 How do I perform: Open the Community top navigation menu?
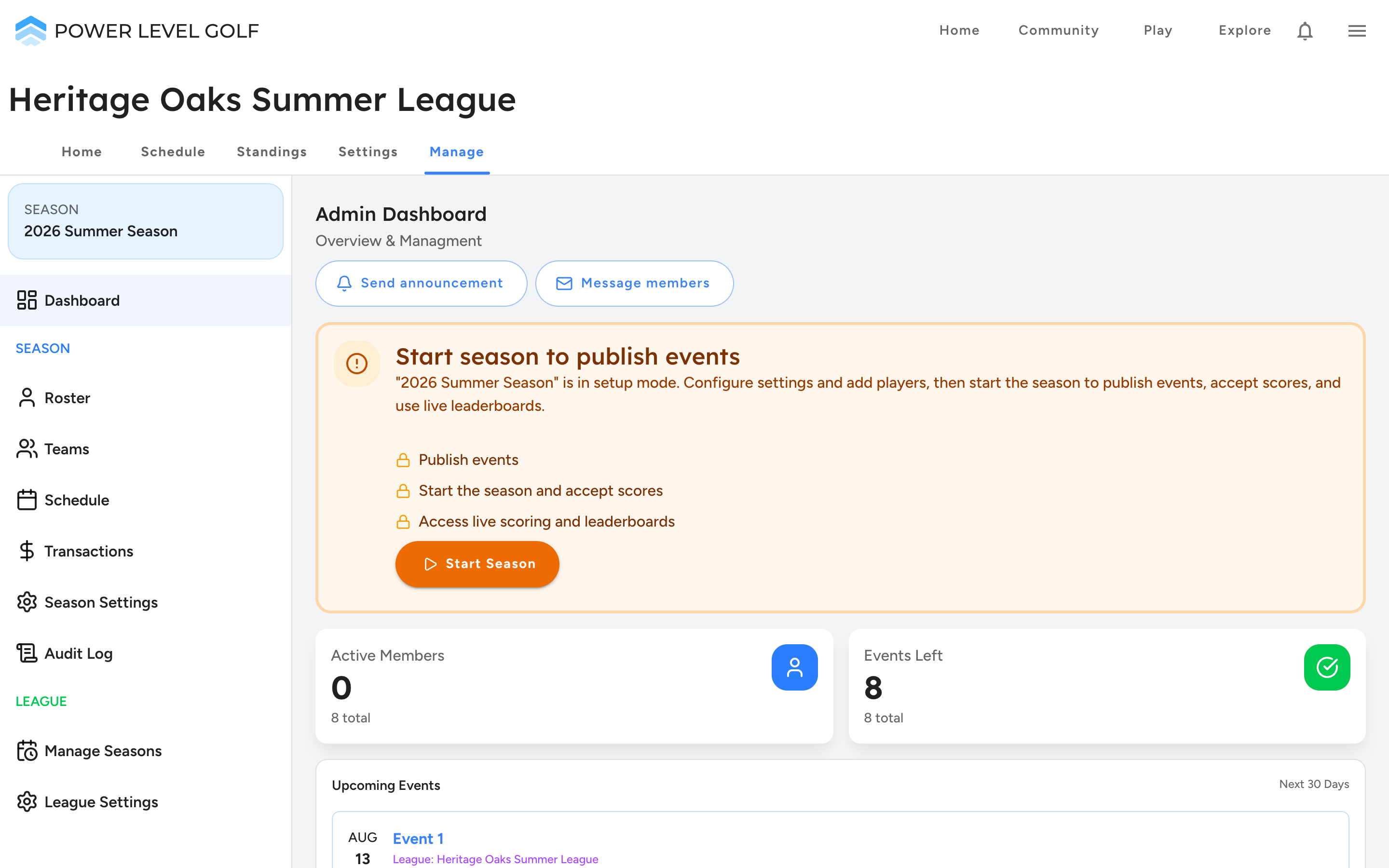(1059, 30)
